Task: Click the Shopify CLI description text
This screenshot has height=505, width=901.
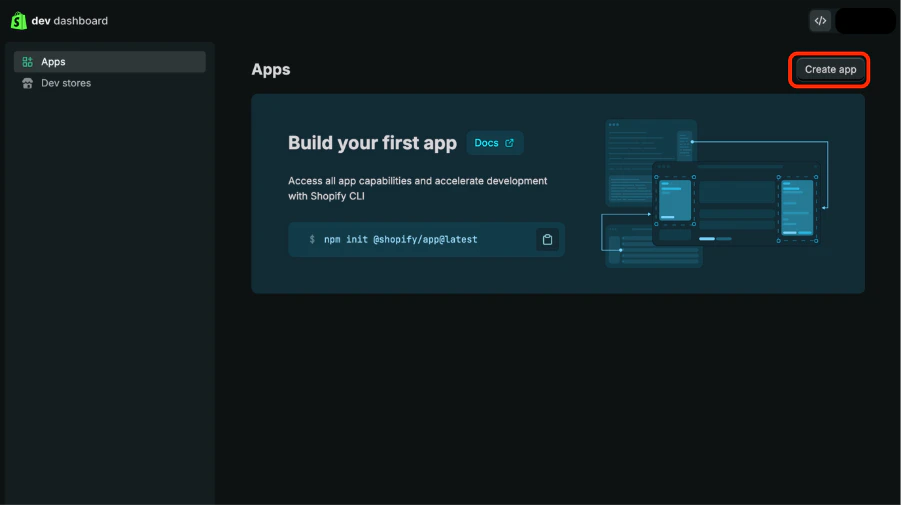Action: pos(417,188)
